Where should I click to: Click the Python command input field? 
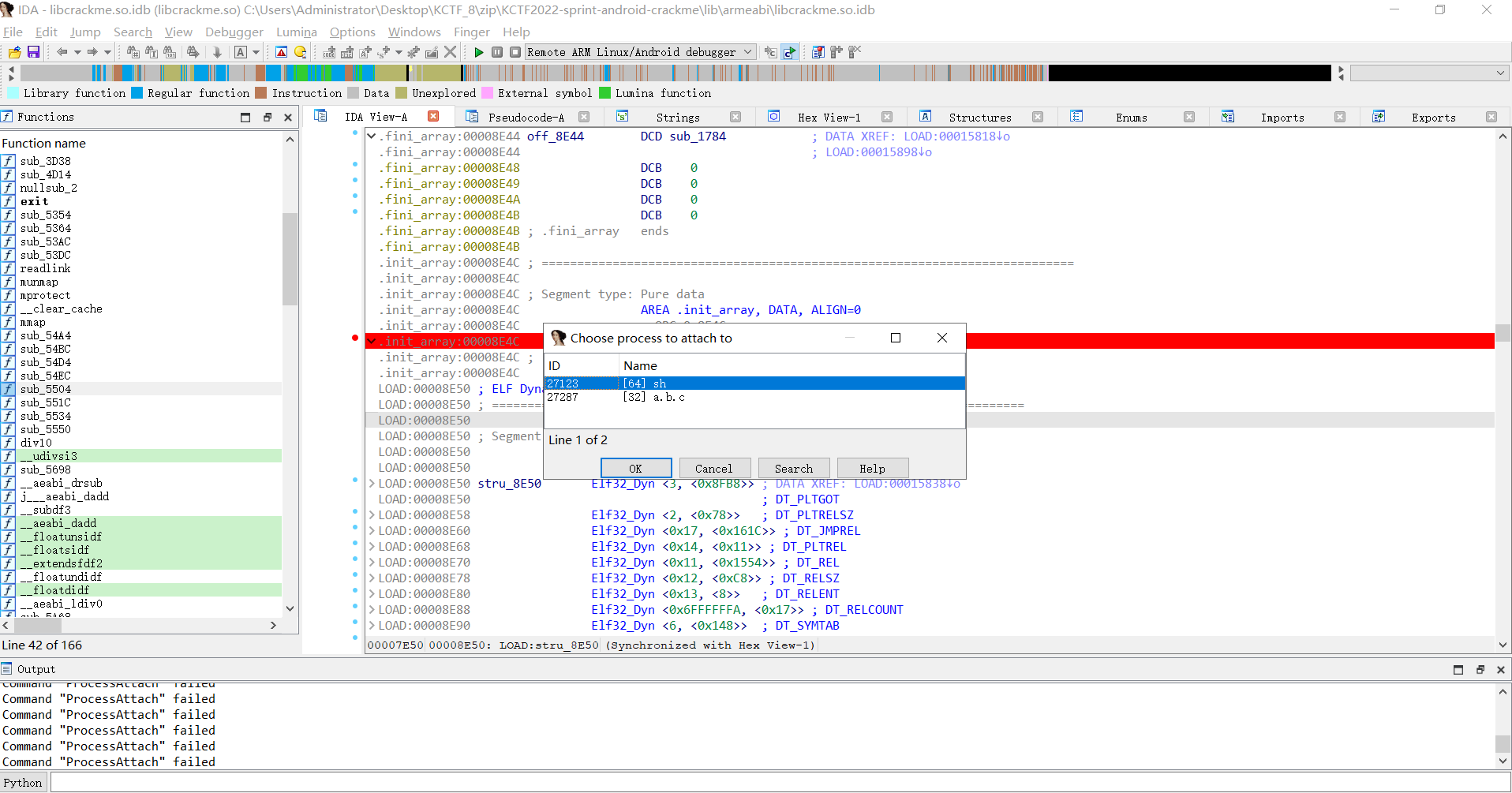[780, 783]
